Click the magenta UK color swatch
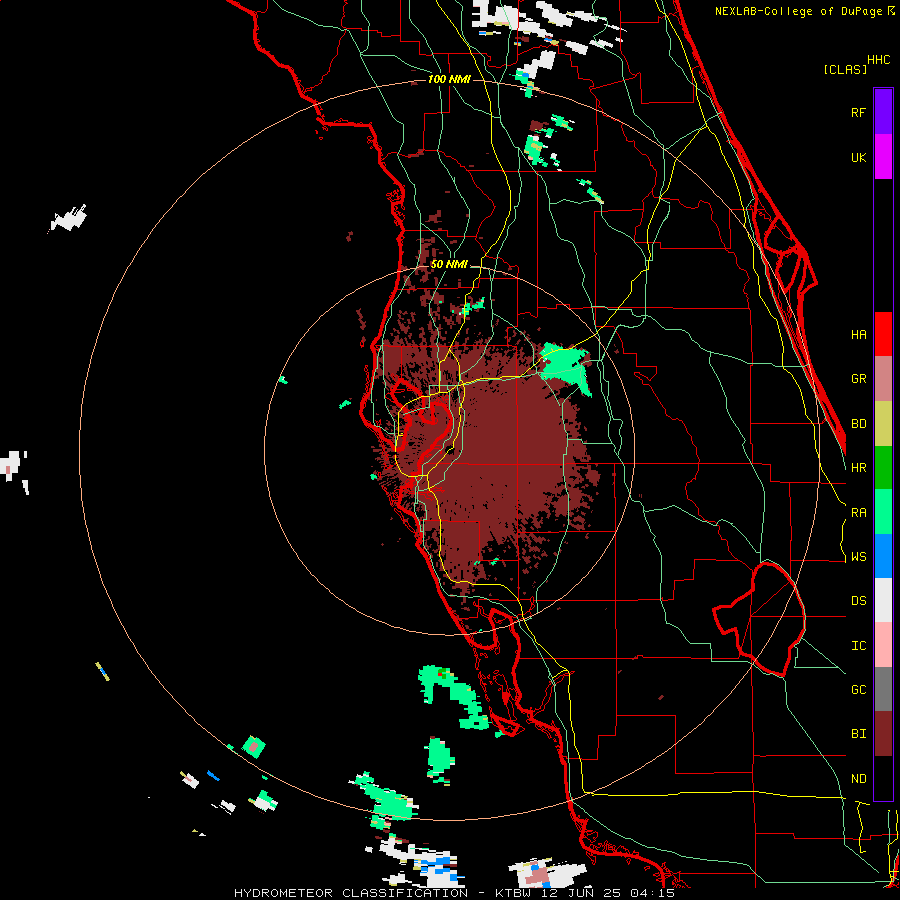This screenshot has height=900, width=900. pos(883,157)
